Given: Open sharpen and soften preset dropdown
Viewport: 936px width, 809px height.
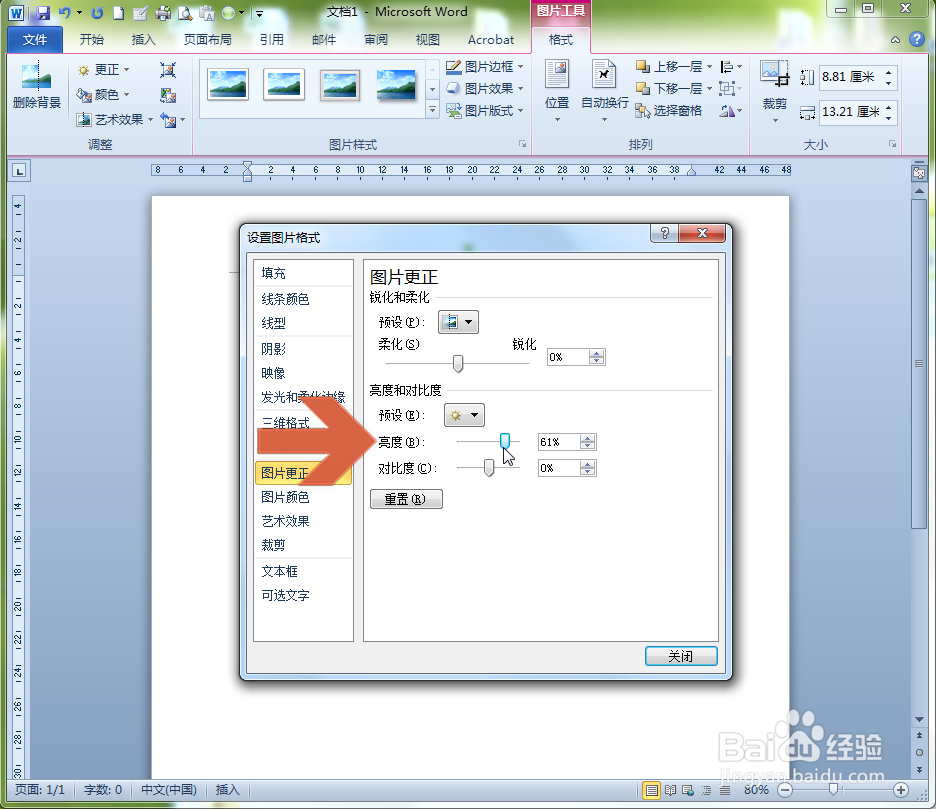Looking at the screenshot, I should point(458,322).
